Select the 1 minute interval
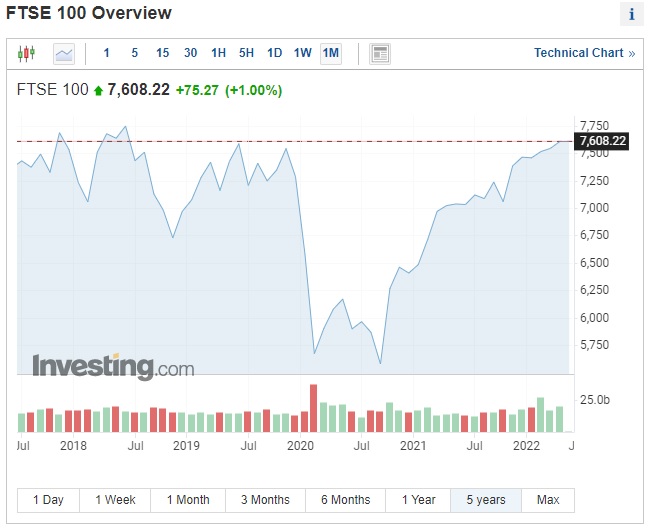This screenshot has height=529, width=650. point(107,53)
